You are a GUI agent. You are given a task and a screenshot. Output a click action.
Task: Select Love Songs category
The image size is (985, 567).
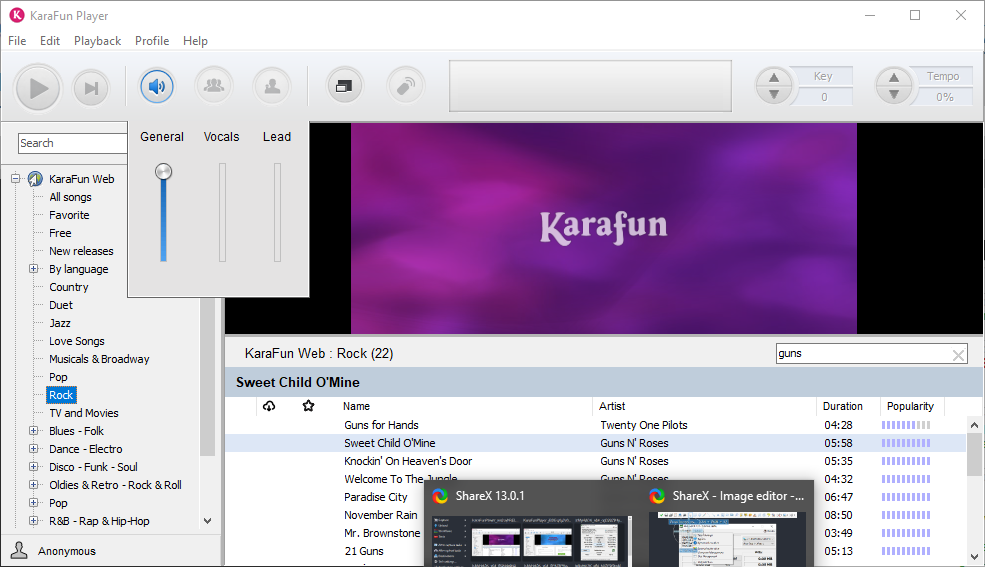77,341
